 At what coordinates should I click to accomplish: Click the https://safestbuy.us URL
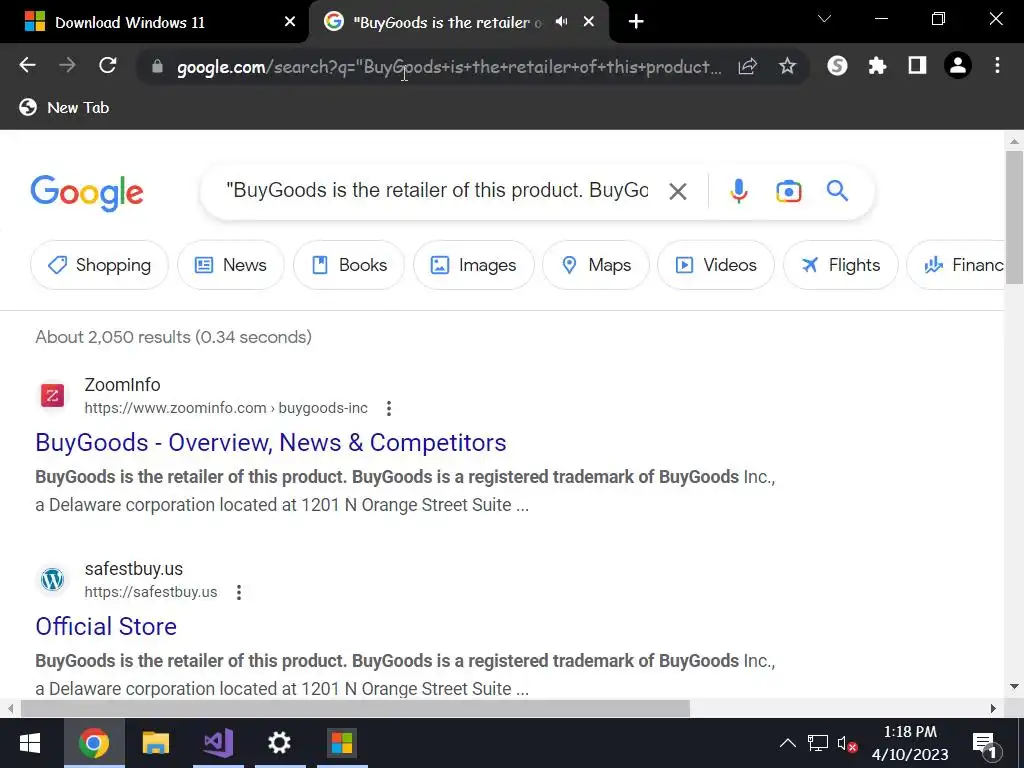coord(151,592)
